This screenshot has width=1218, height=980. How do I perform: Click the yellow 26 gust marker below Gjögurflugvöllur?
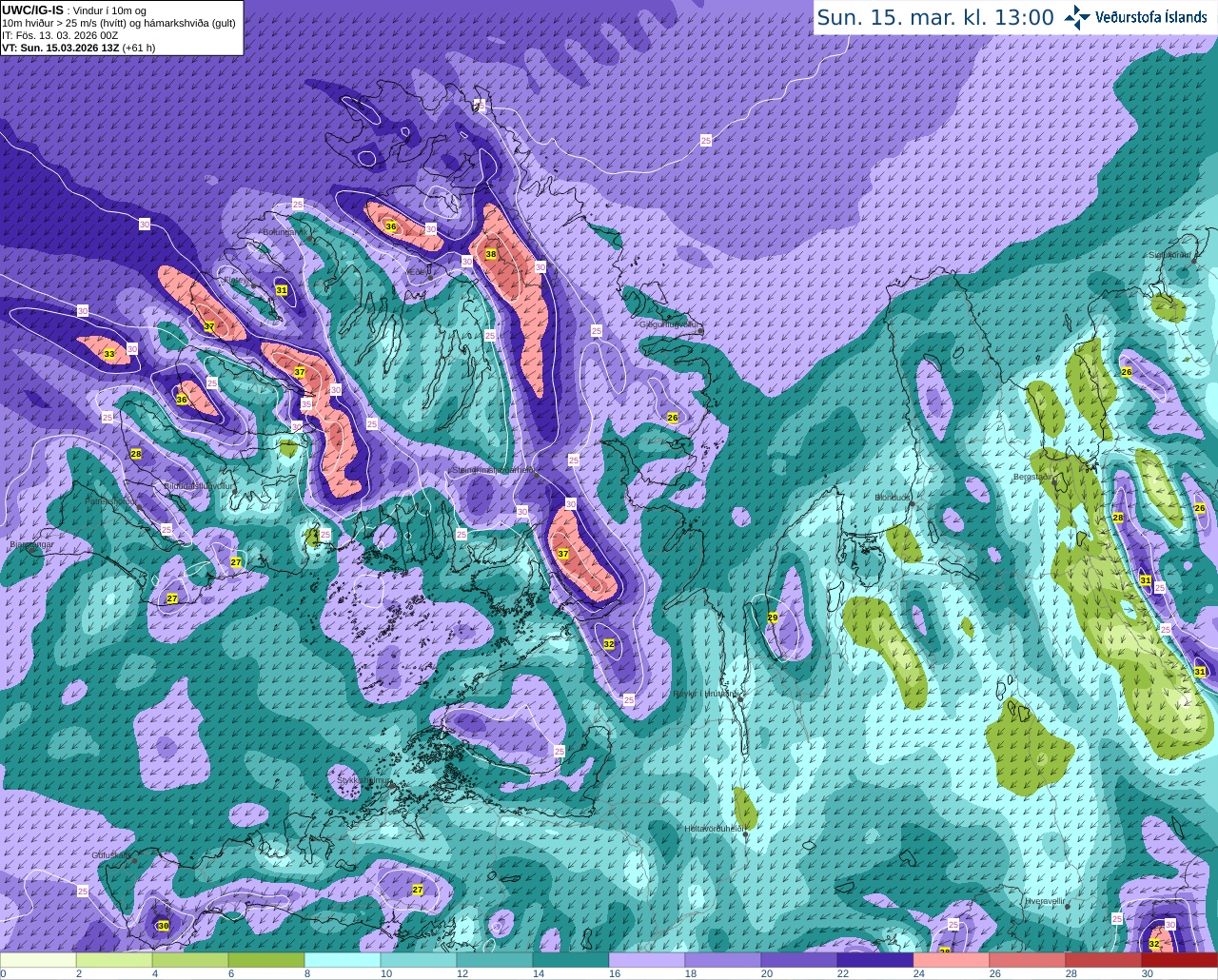[673, 418]
